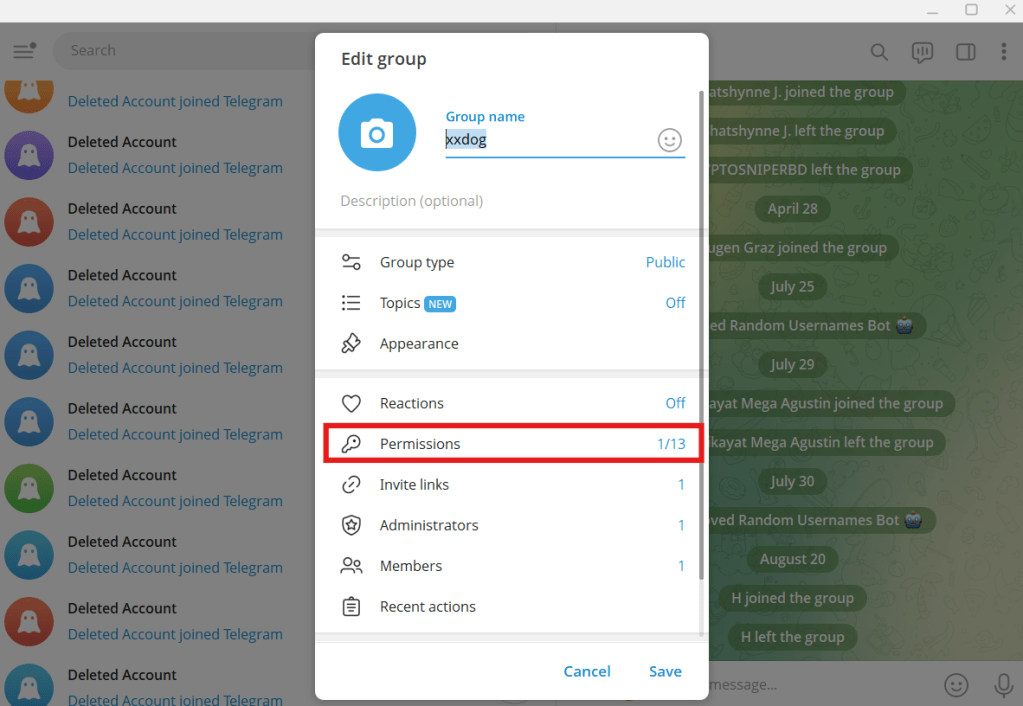Open Reactions setting showing Off
The image size is (1023, 706).
512,403
